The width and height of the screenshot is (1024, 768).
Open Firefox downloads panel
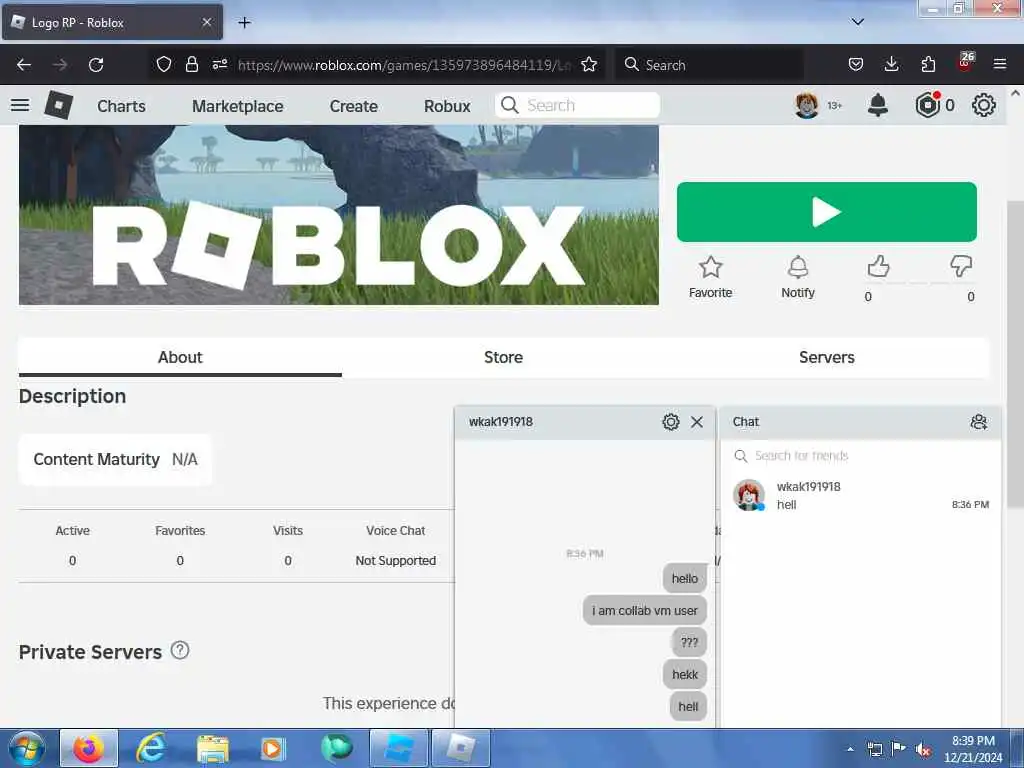891,65
